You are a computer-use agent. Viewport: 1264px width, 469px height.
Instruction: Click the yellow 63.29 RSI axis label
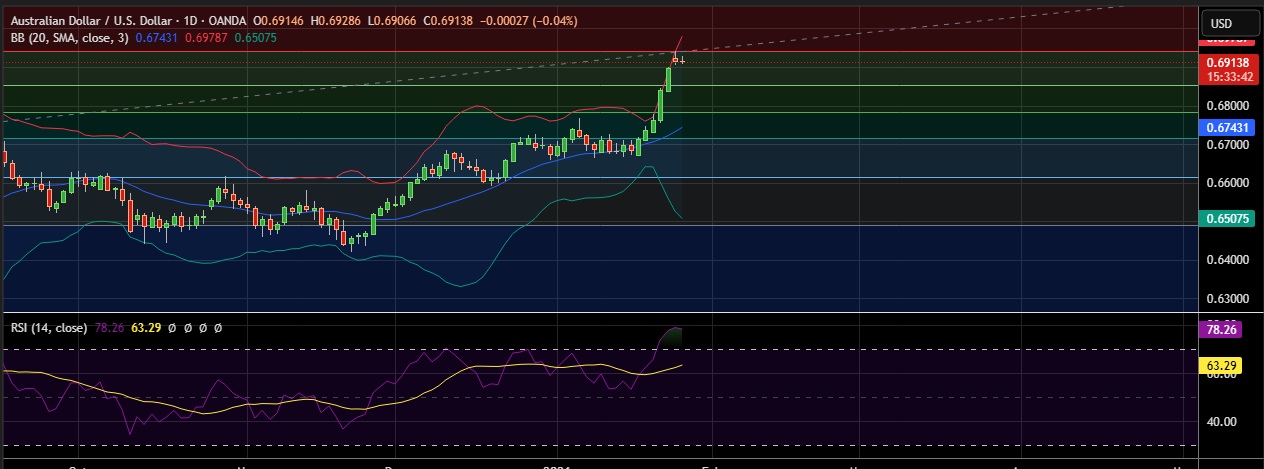[1228, 366]
